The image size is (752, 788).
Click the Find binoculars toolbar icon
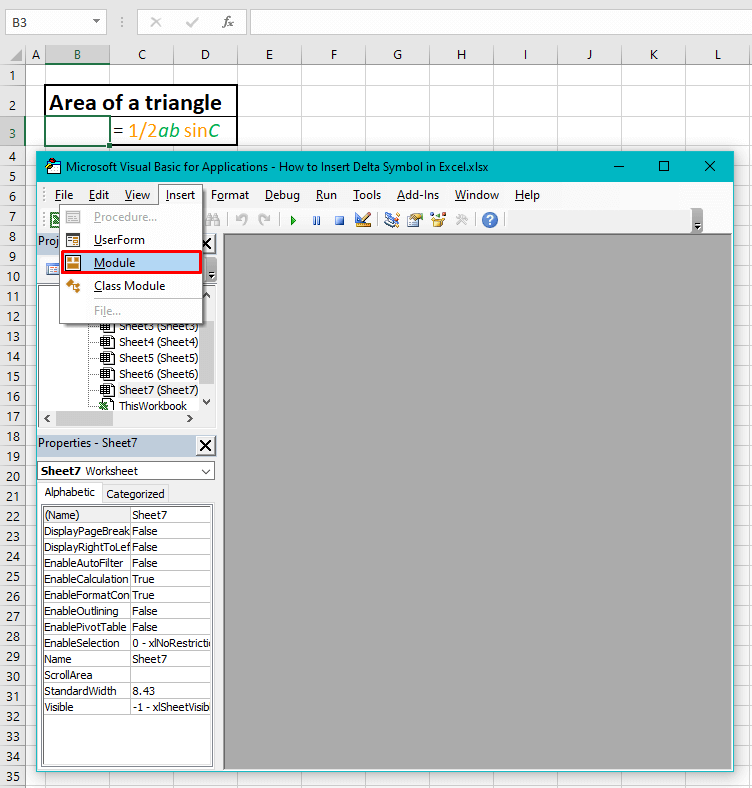[213, 220]
